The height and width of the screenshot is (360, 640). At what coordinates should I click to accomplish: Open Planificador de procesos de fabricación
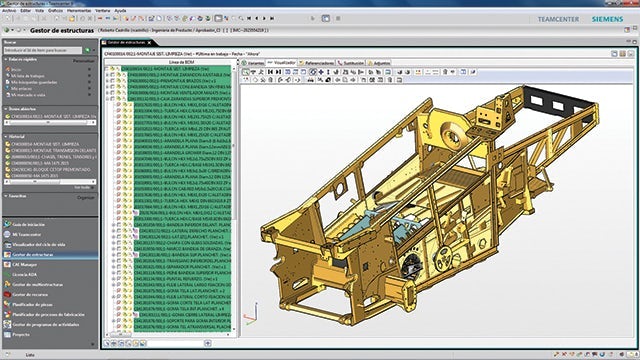pos(48,314)
